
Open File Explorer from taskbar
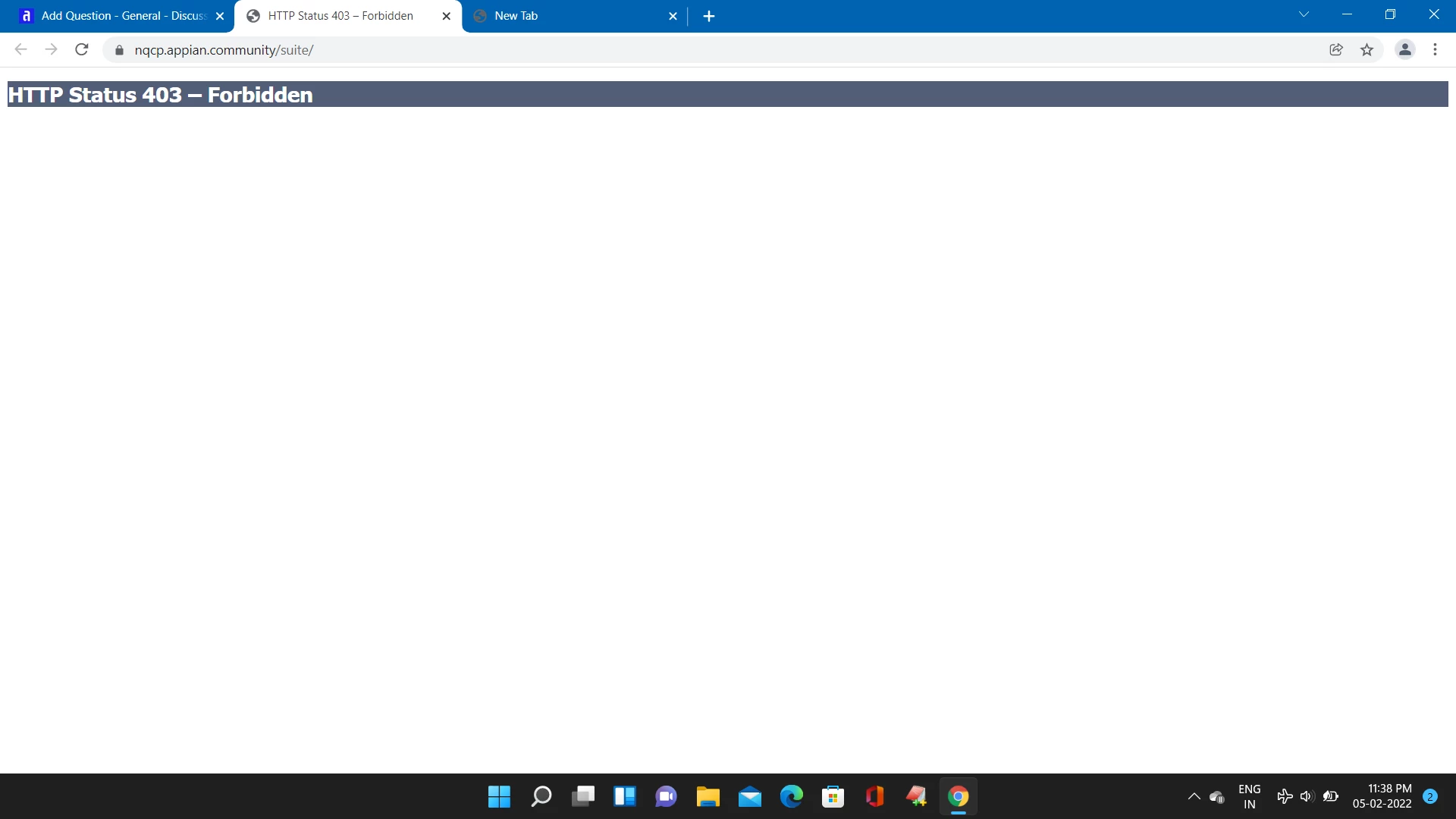coord(708,796)
